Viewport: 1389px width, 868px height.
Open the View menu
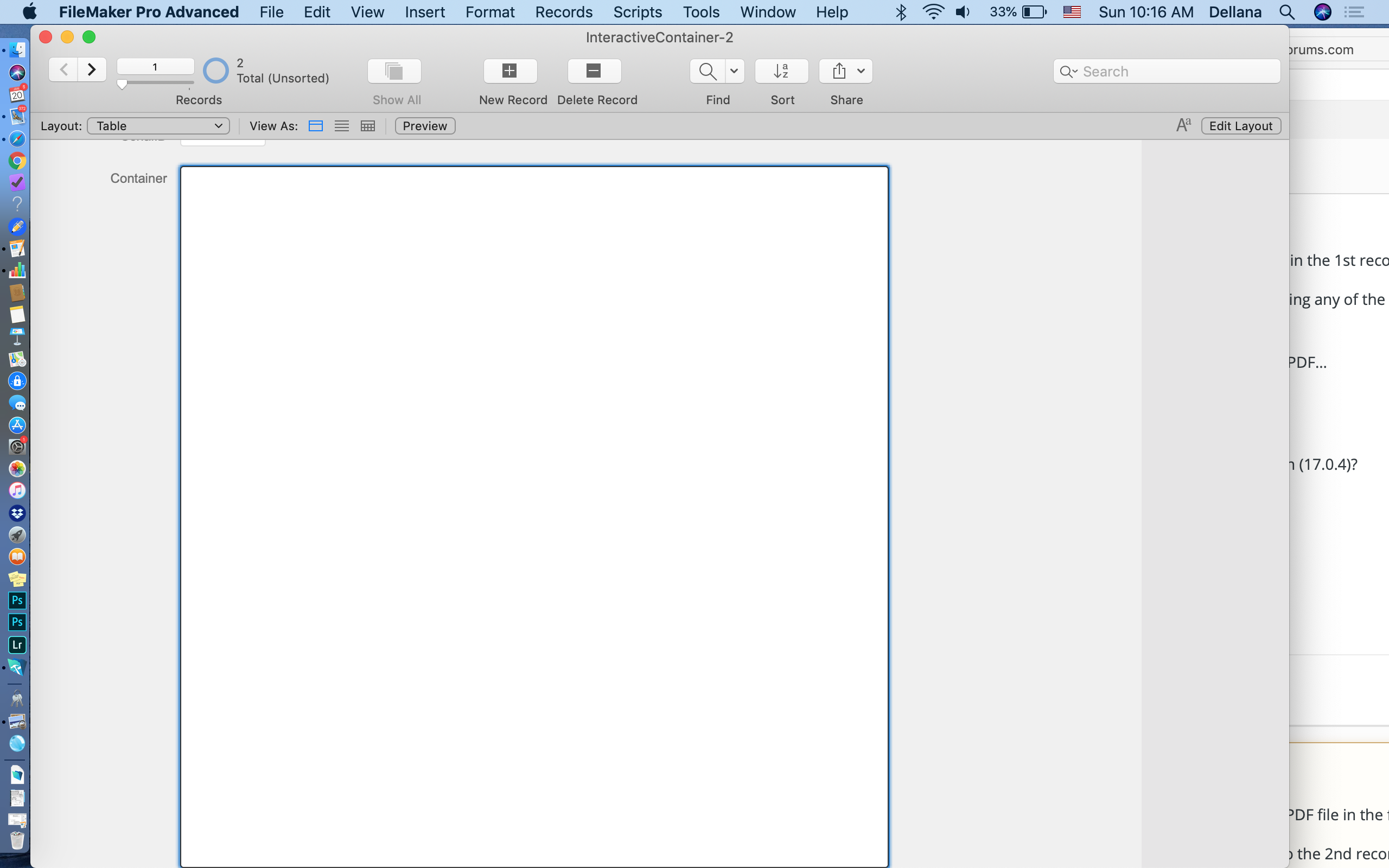[367, 12]
